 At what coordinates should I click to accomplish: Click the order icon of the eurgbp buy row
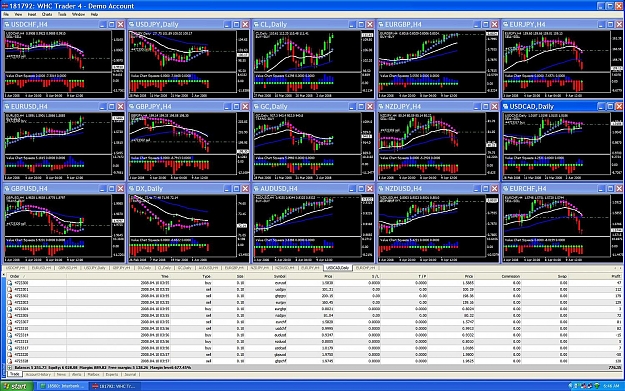[x=10, y=309]
